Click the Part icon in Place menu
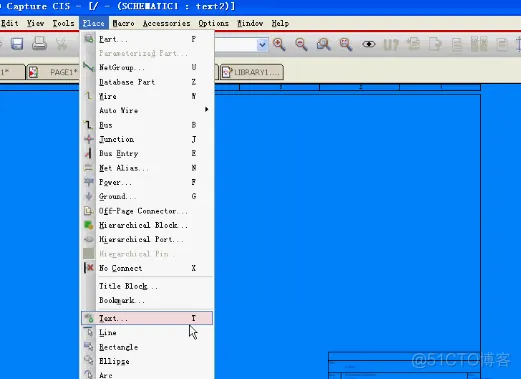This screenshot has width=521, height=379. (x=89, y=39)
